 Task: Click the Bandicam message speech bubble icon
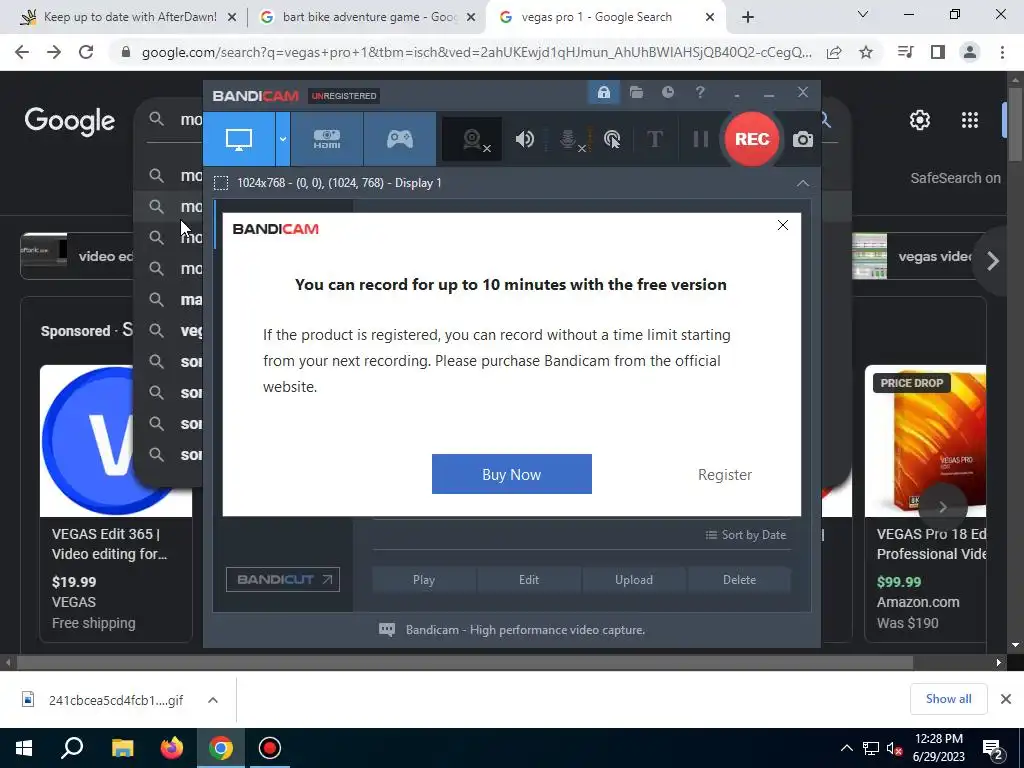pyautogui.click(x=387, y=630)
